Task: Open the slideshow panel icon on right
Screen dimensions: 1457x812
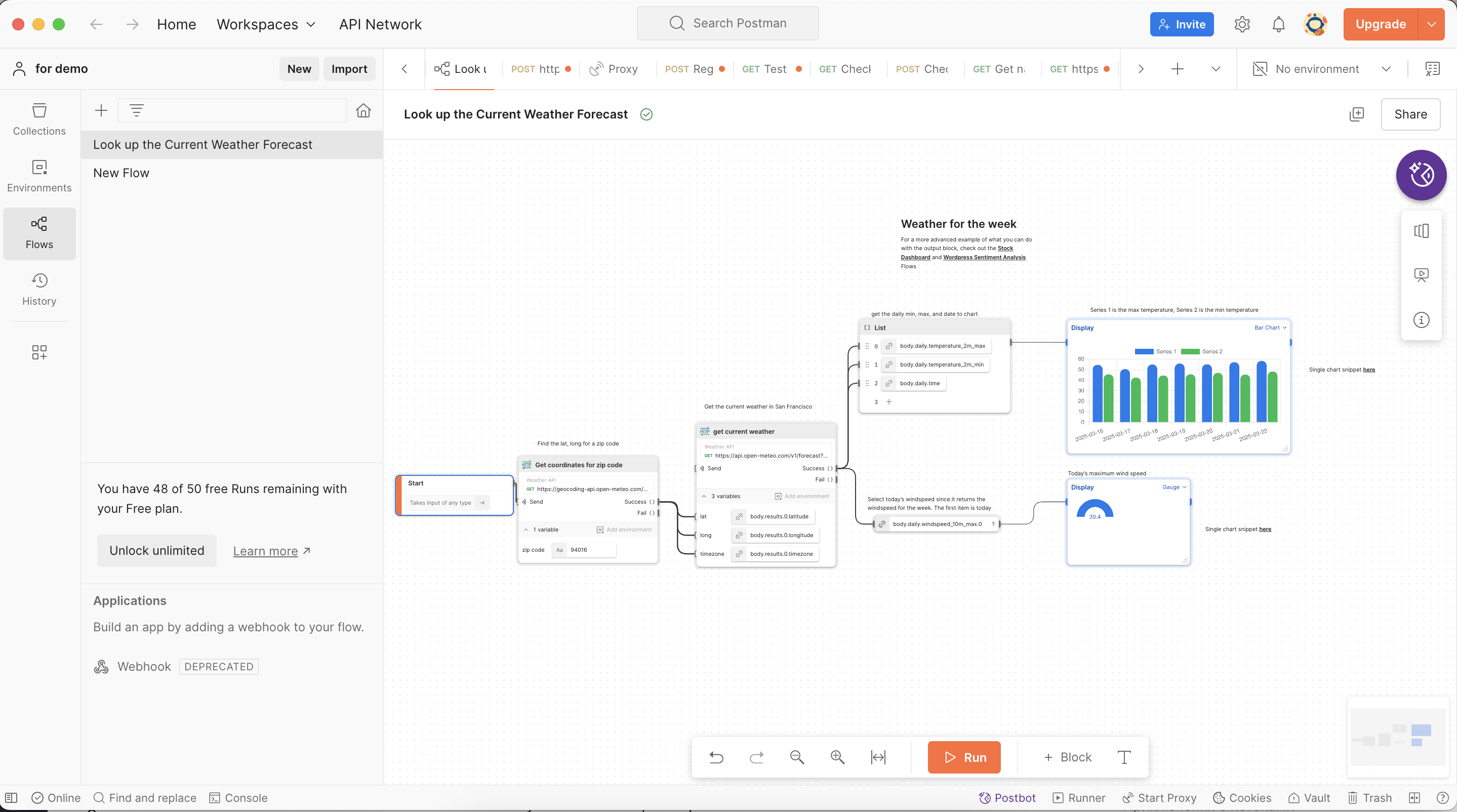Action: 1421,275
